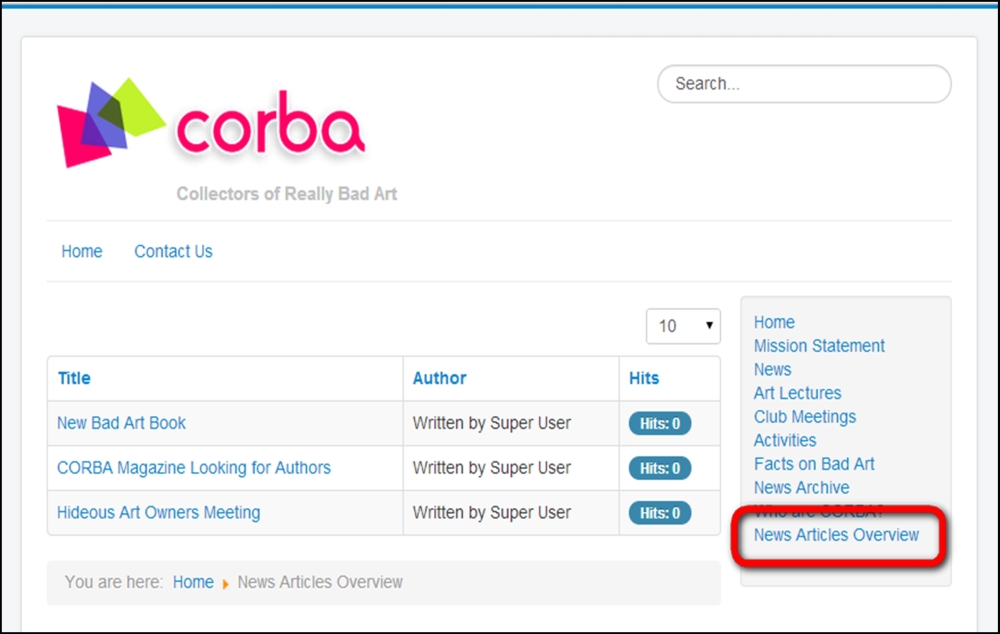Click the corba logo image
This screenshot has width=1000, height=634.
(211, 124)
